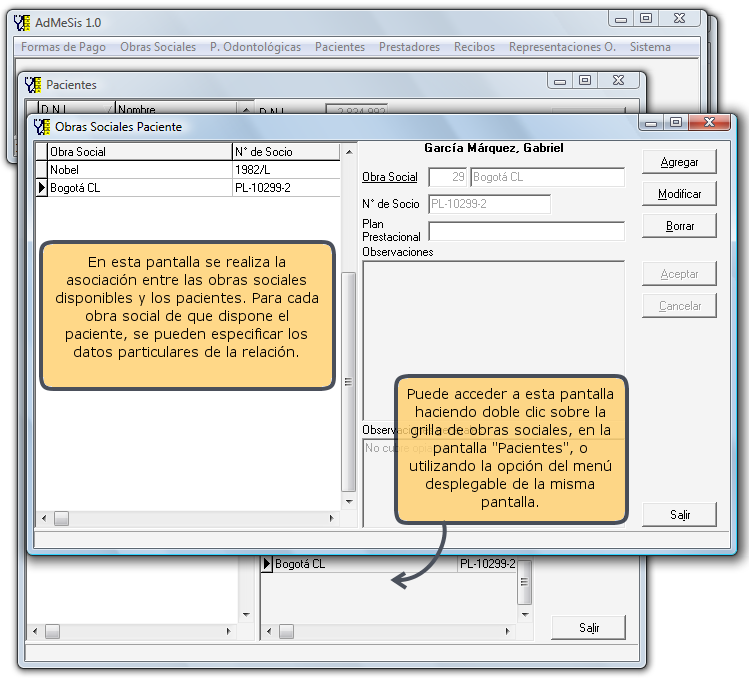Click the row selector arrow beside Bogotá CL
Image resolution: width=749 pixels, height=678 pixels.
pos(41,187)
